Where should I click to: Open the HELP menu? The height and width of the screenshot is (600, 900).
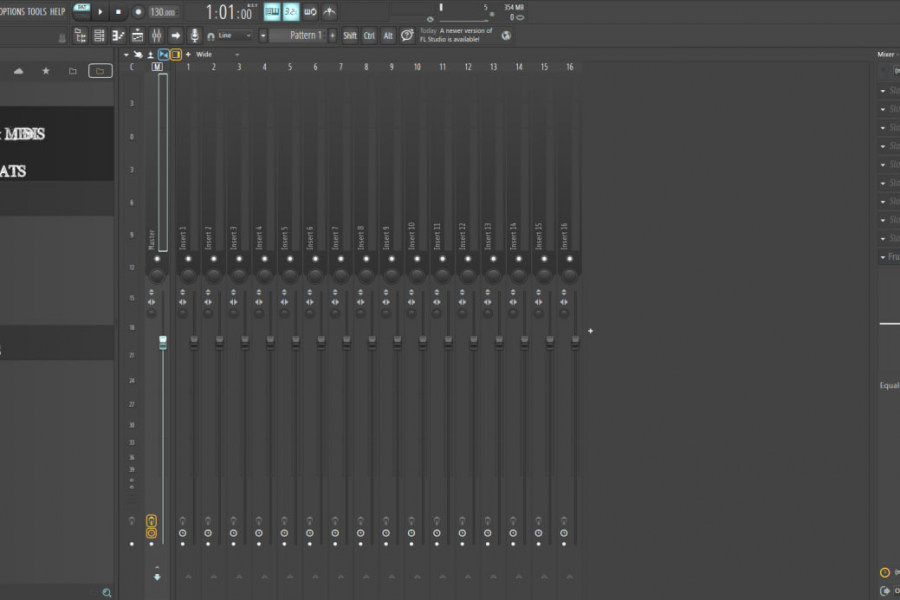coord(57,11)
